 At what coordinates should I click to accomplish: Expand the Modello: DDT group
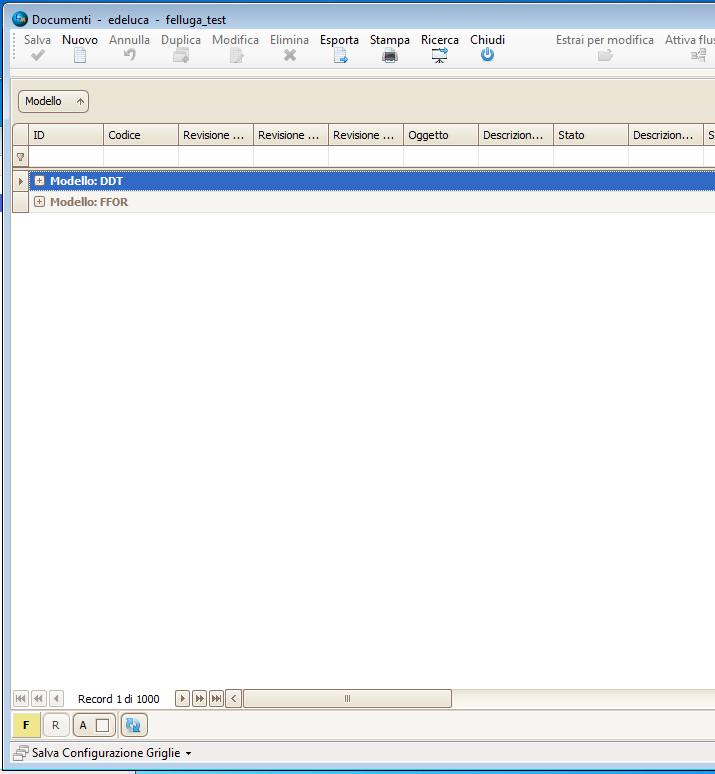click(x=40, y=181)
